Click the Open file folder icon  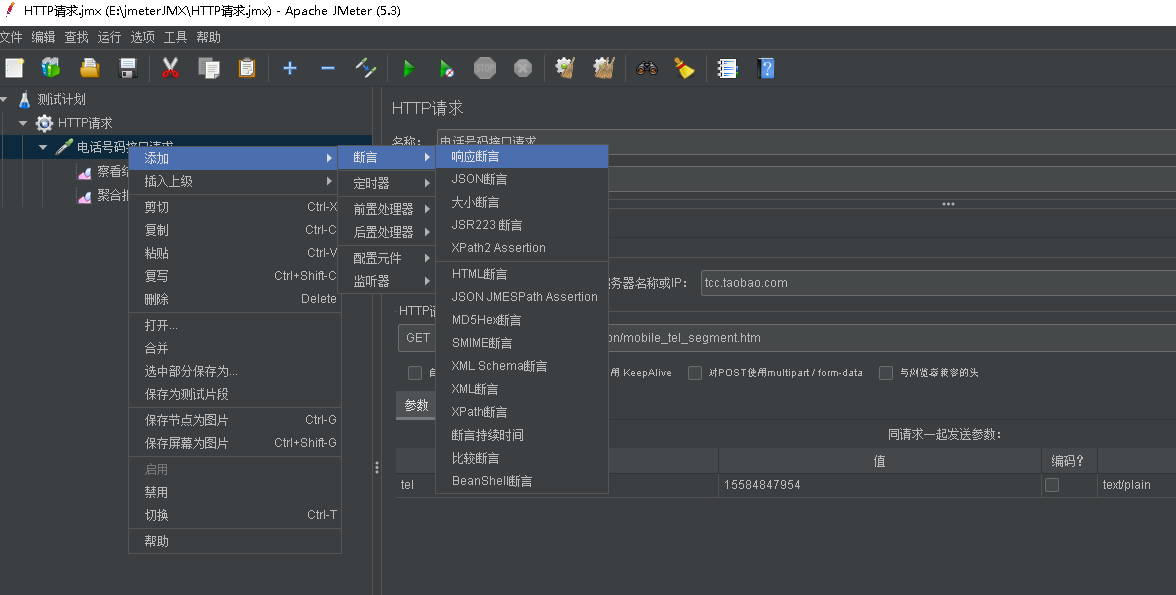pos(90,68)
